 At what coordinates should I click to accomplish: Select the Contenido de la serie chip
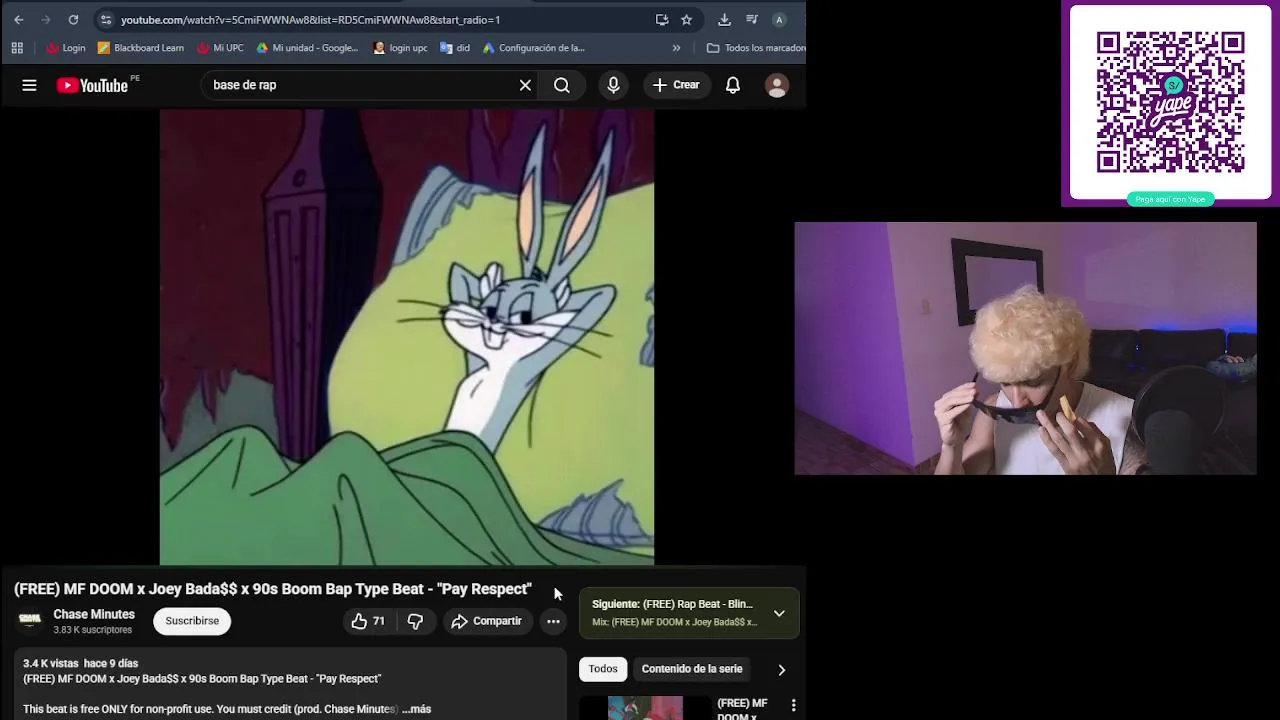click(x=692, y=669)
